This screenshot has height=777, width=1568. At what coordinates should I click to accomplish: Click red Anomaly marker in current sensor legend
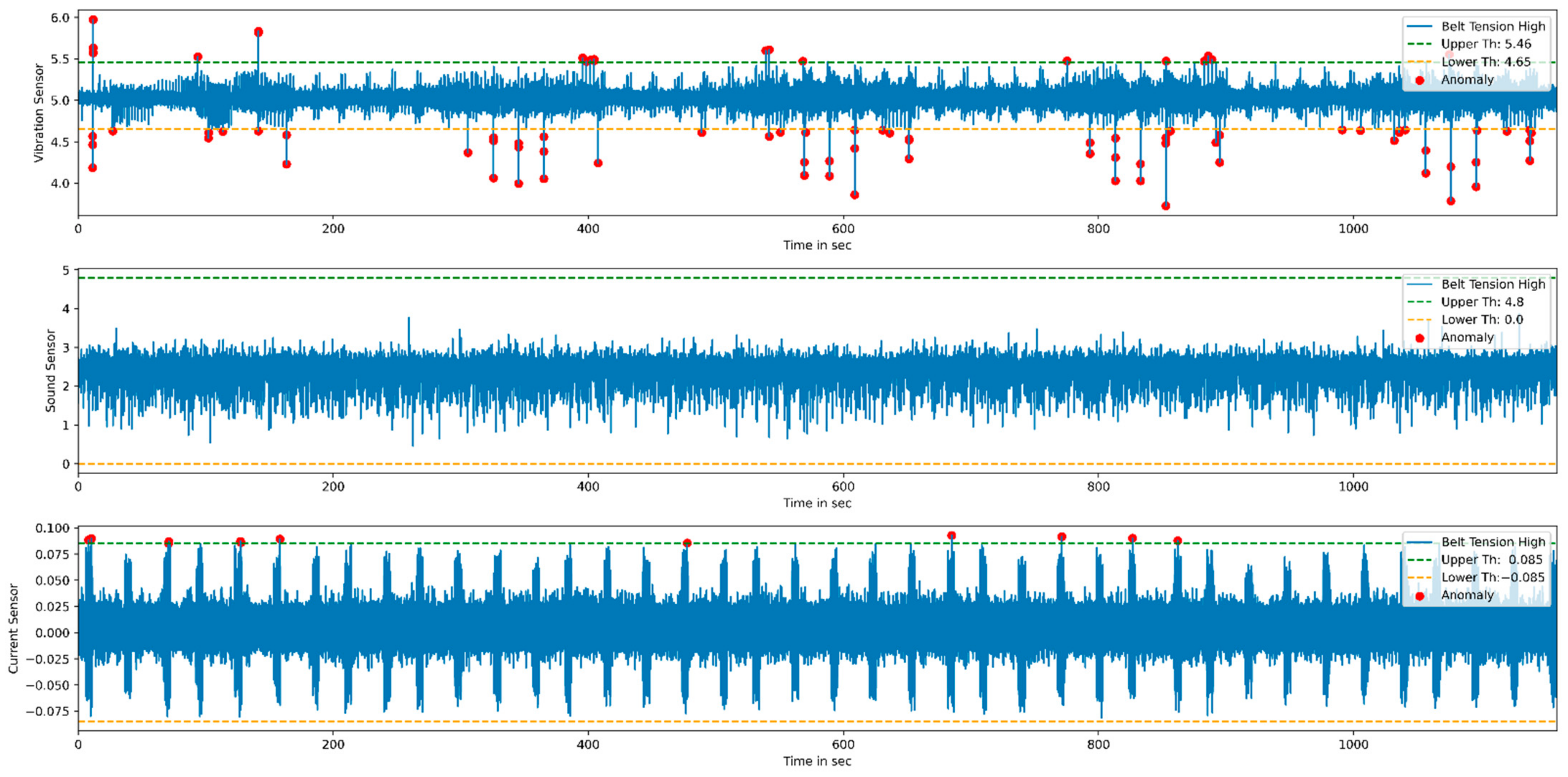(1420, 596)
